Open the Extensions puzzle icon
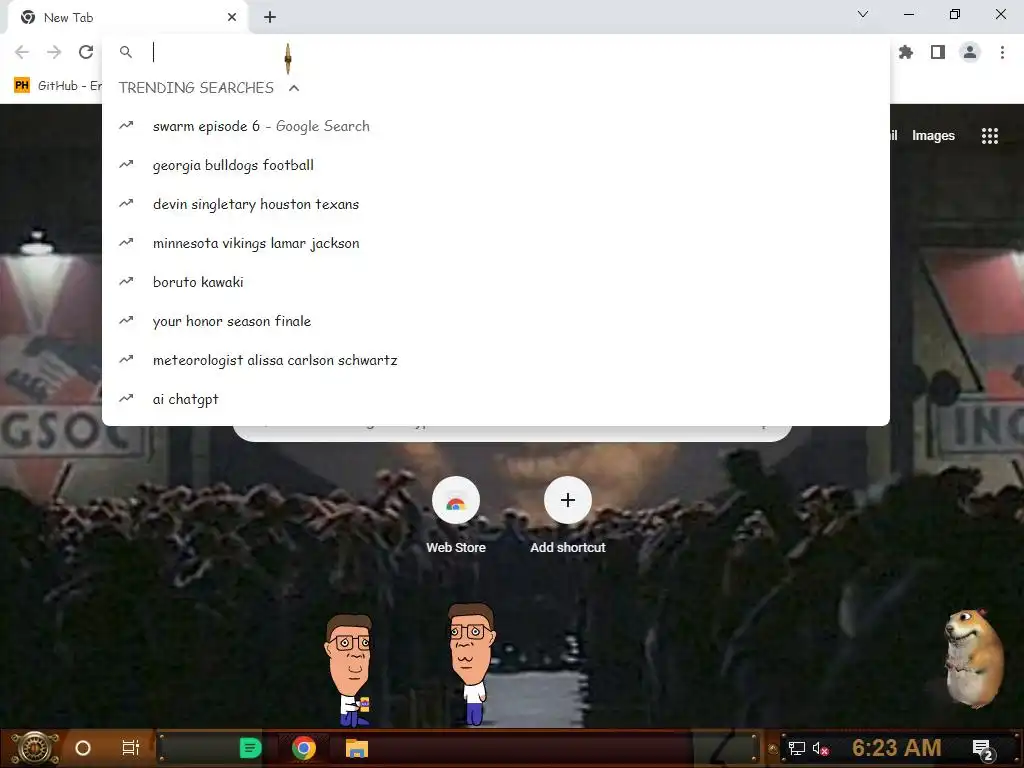The height and width of the screenshot is (768, 1024). pos(906,52)
